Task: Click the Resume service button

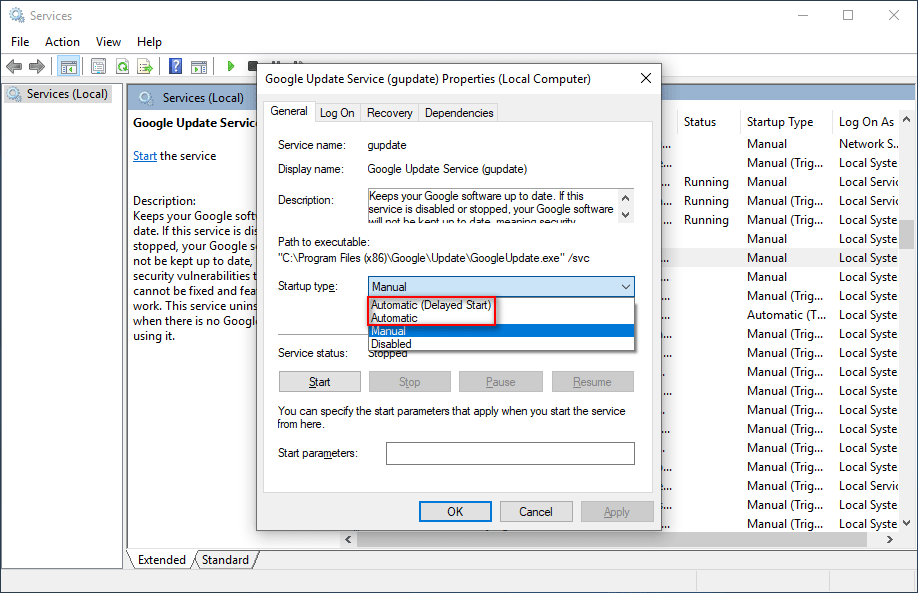Action: point(592,382)
